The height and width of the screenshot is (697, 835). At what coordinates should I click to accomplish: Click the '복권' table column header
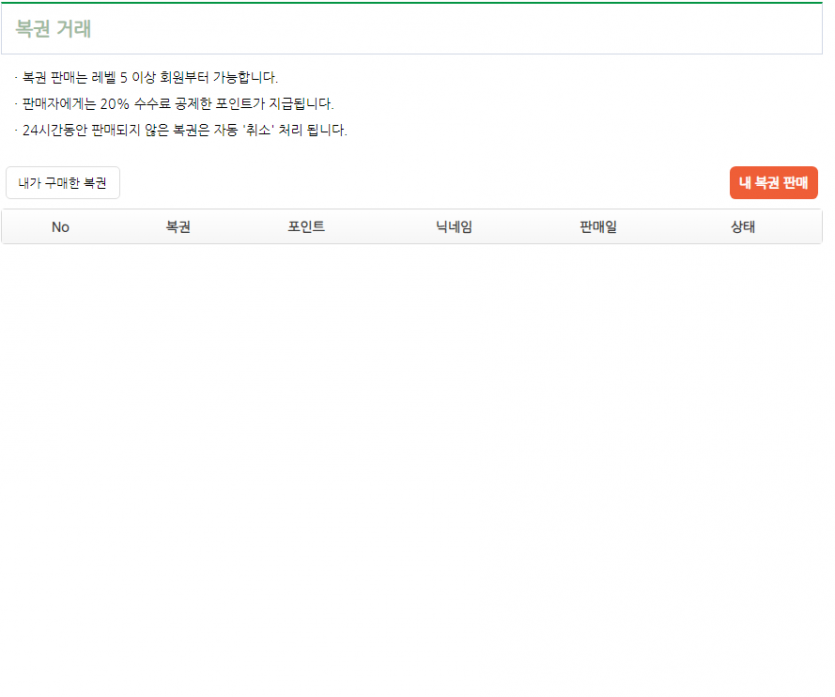(x=178, y=227)
